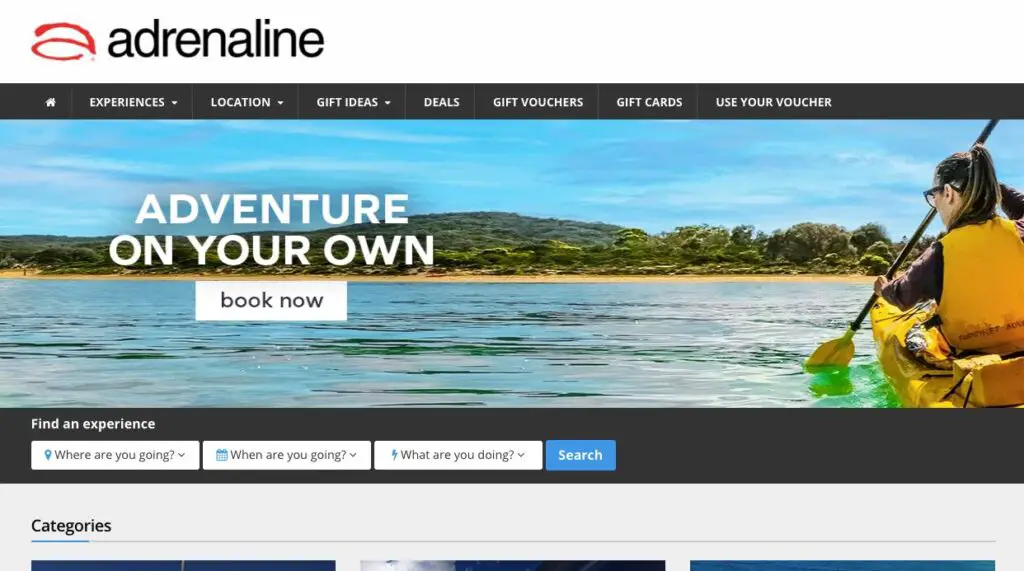Open USE YOUR VOUCHER page
This screenshot has height=571, width=1024.
pyautogui.click(x=773, y=102)
